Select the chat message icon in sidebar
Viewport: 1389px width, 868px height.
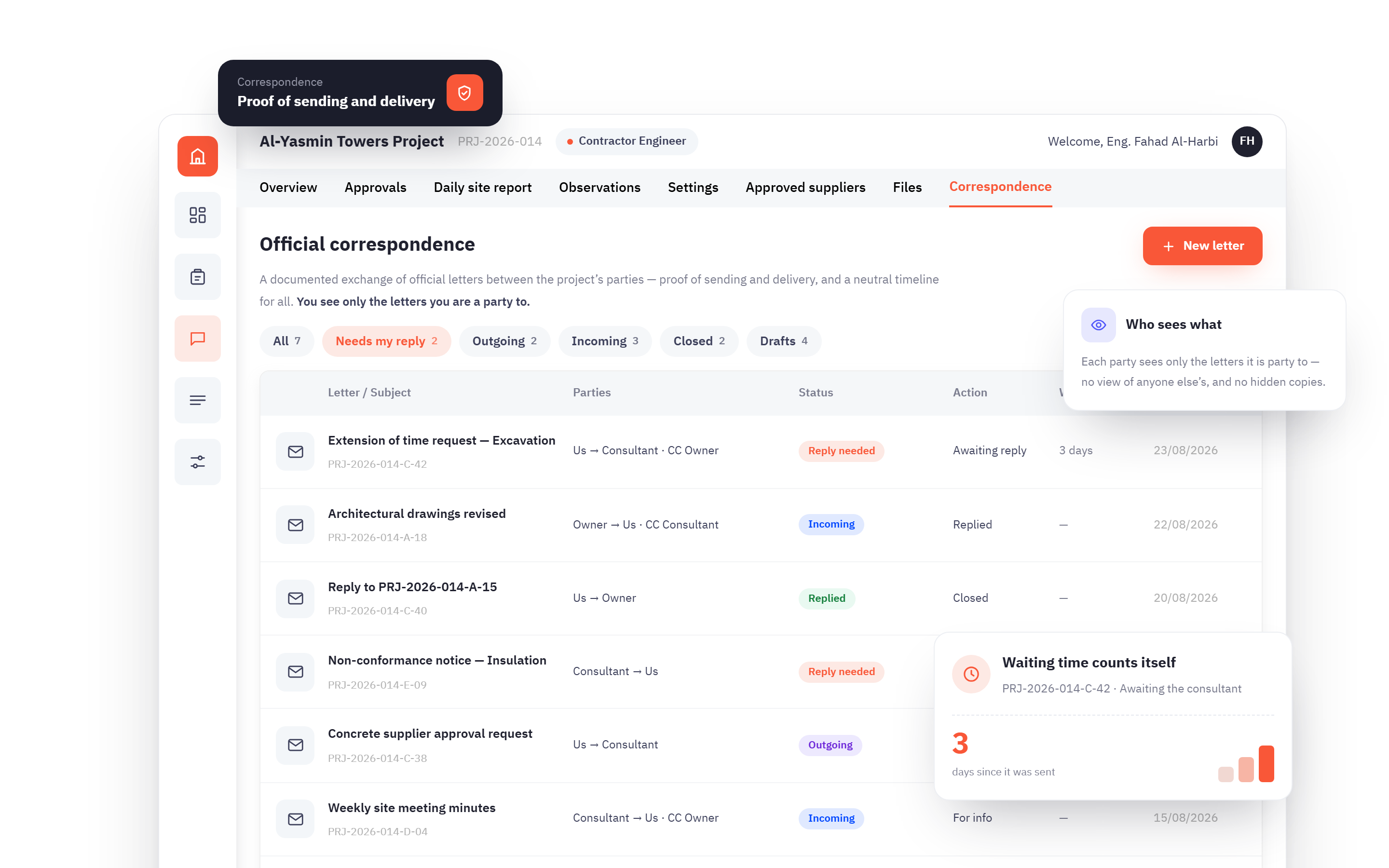197,339
